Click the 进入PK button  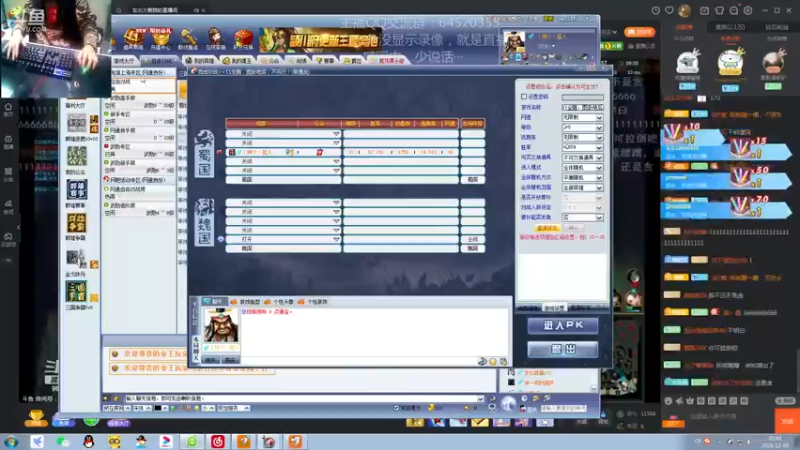click(x=563, y=326)
